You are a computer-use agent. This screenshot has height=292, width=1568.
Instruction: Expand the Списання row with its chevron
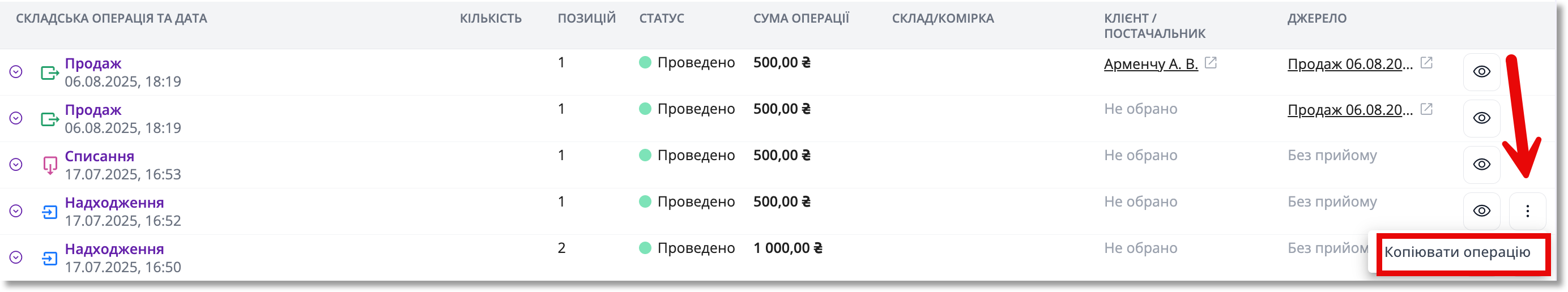pos(16,164)
